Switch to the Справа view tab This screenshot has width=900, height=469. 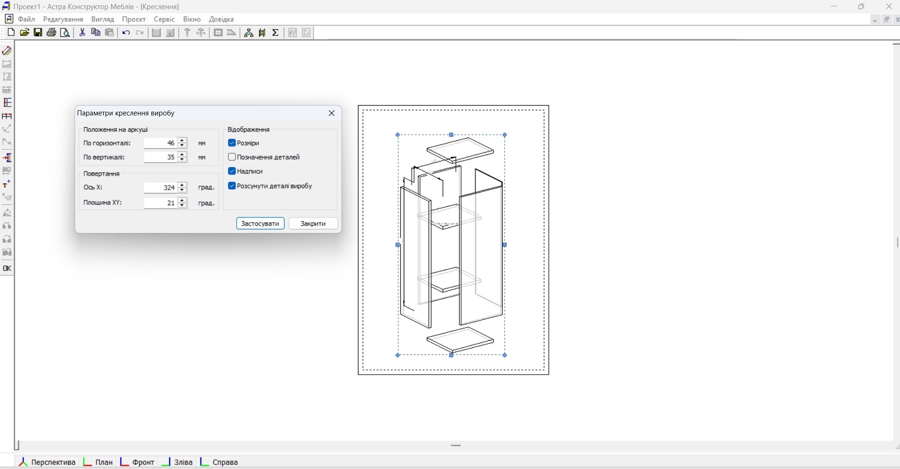point(219,462)
